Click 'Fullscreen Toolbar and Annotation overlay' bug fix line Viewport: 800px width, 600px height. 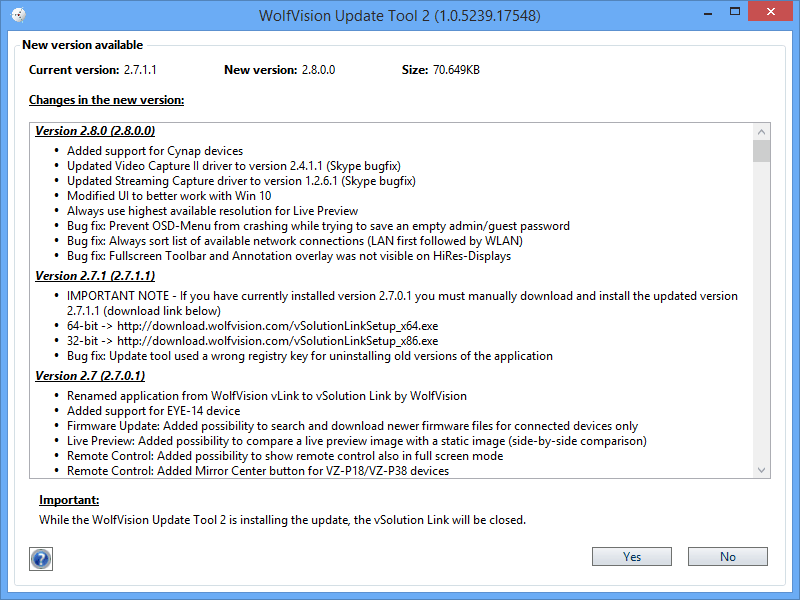pyautogui.click(x=289, y=256)
